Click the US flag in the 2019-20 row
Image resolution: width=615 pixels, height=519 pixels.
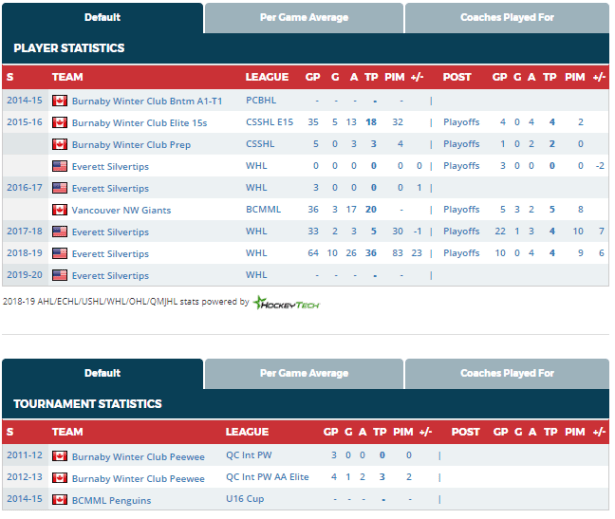coord(59,275)
